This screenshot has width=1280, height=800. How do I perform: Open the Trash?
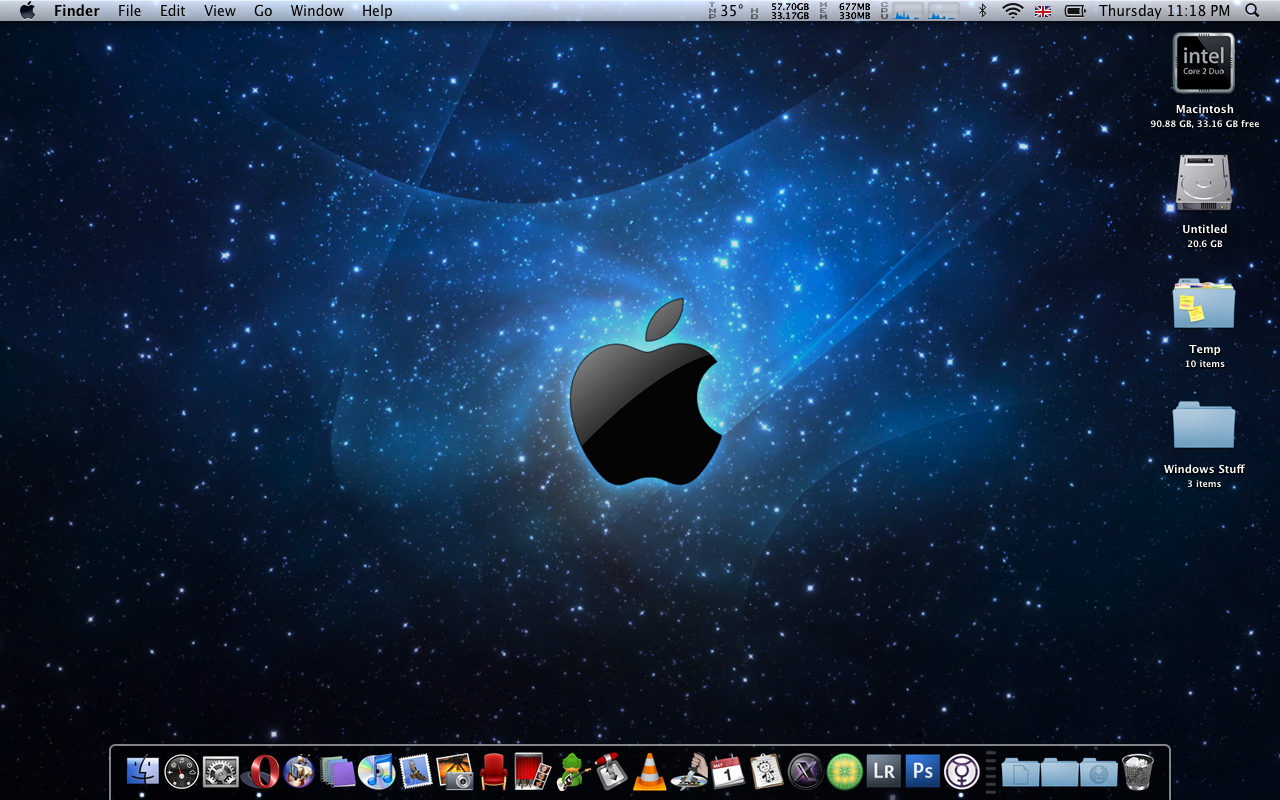coord(1138,771)
